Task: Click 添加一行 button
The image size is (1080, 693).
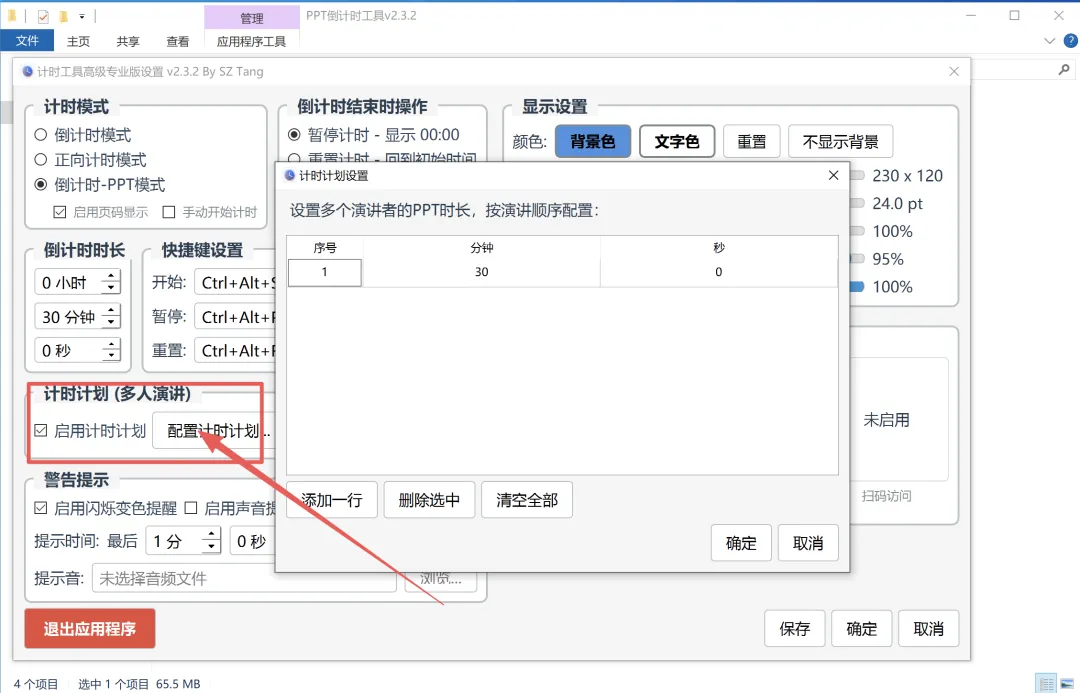Action: (x=332, y=500)
